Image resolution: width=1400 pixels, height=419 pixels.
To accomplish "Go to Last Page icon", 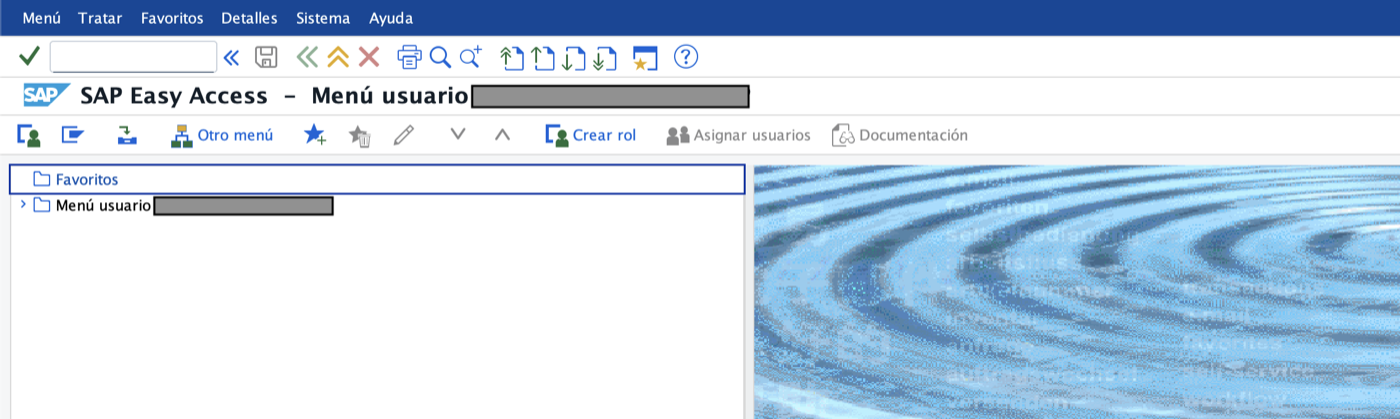I will [x=604, y=58].
